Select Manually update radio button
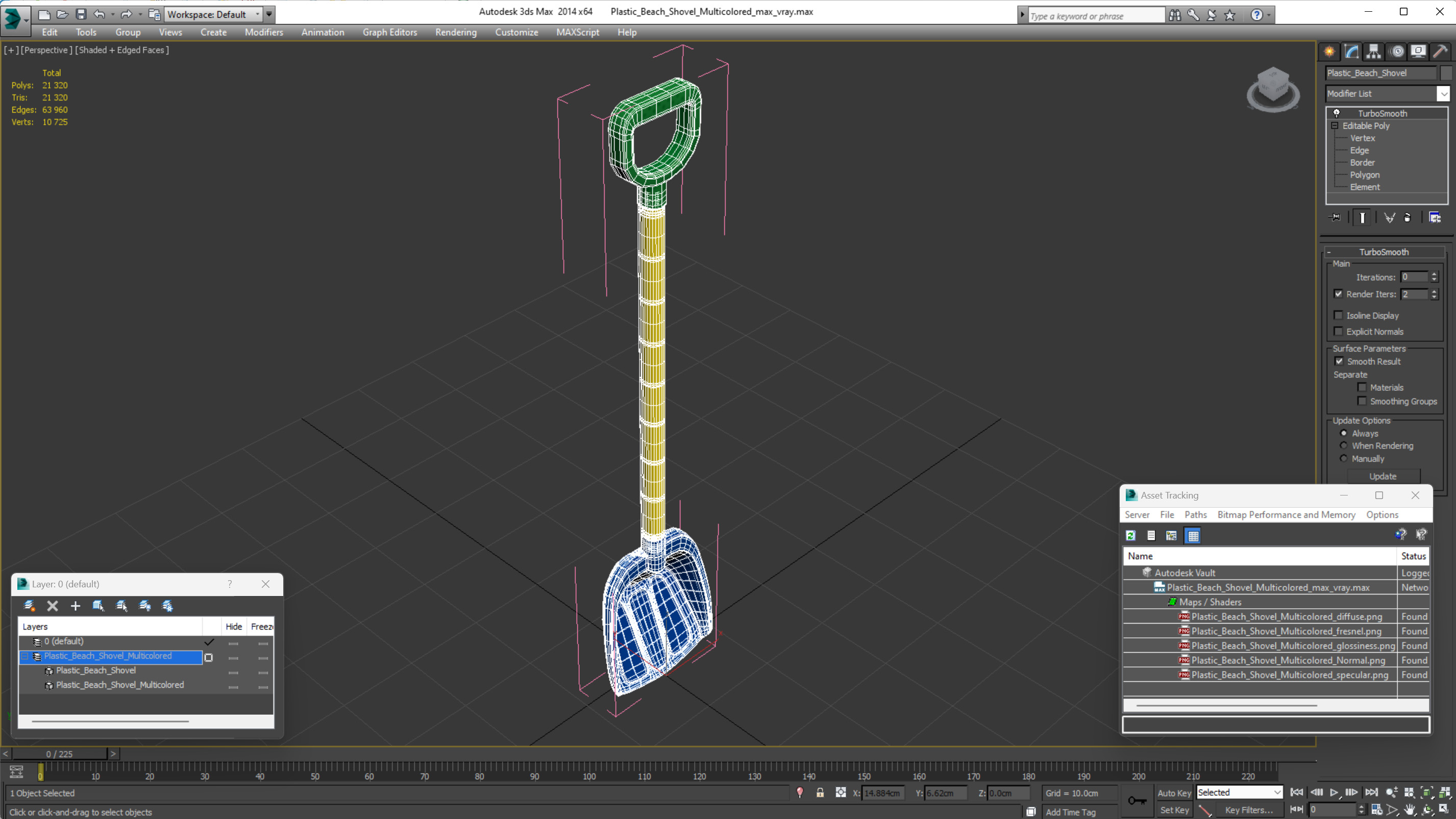Image resolution: width=1456 pixels, height=819 pixels. 1344,458
